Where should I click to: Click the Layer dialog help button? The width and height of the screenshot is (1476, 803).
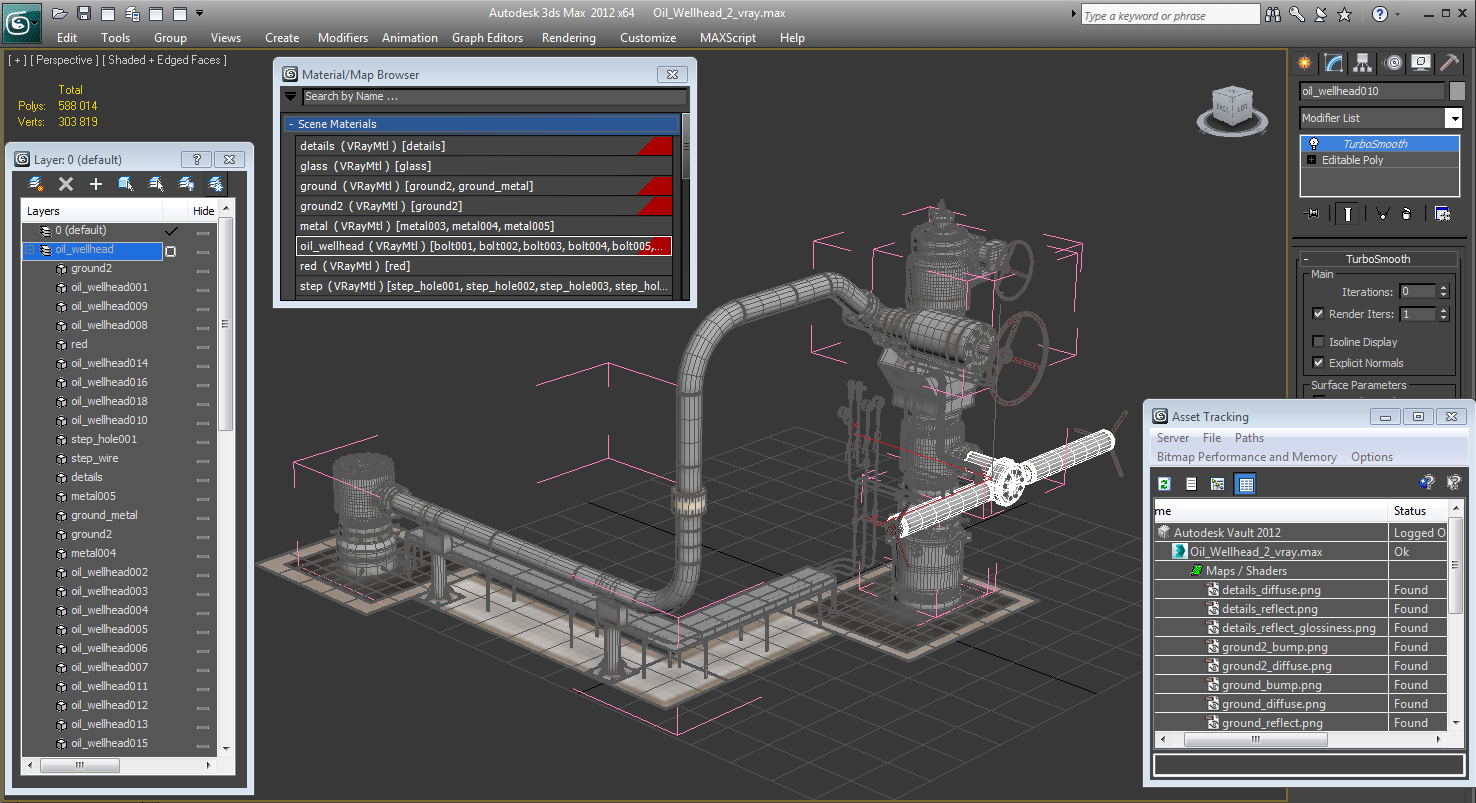coord(195,160)
